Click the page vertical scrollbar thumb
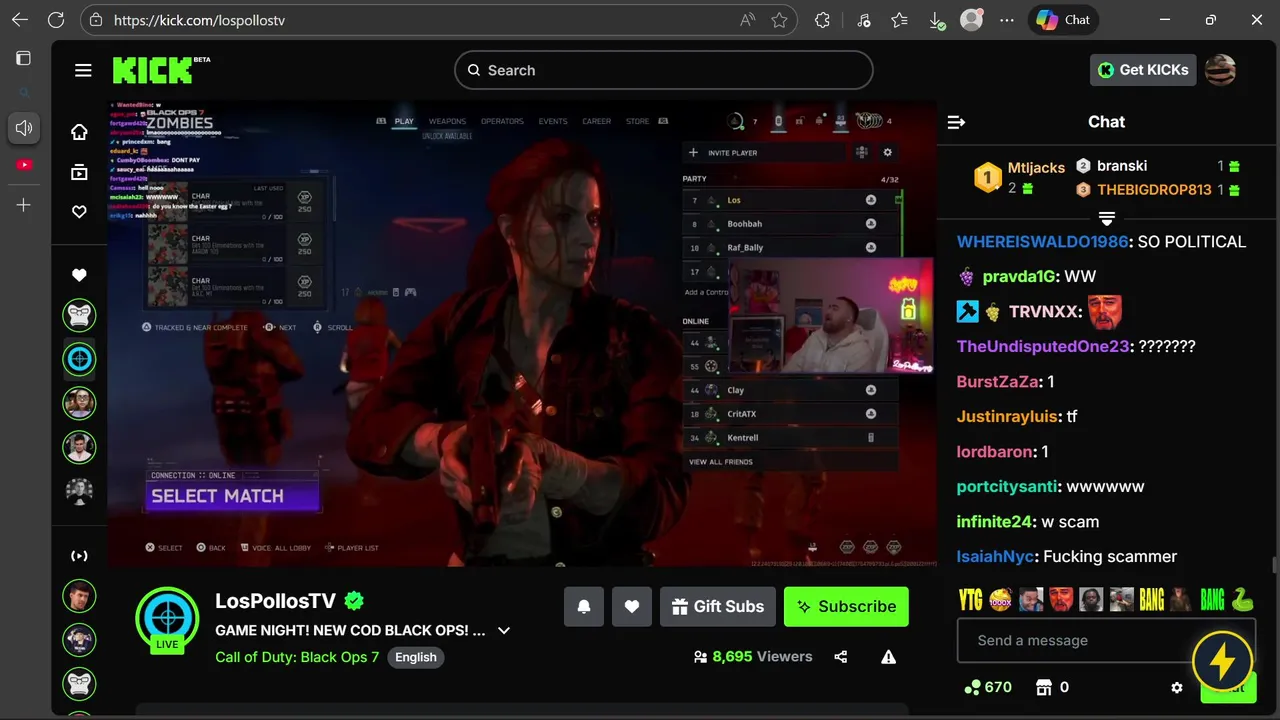The image size is (1280, 720). (1274, 566)
